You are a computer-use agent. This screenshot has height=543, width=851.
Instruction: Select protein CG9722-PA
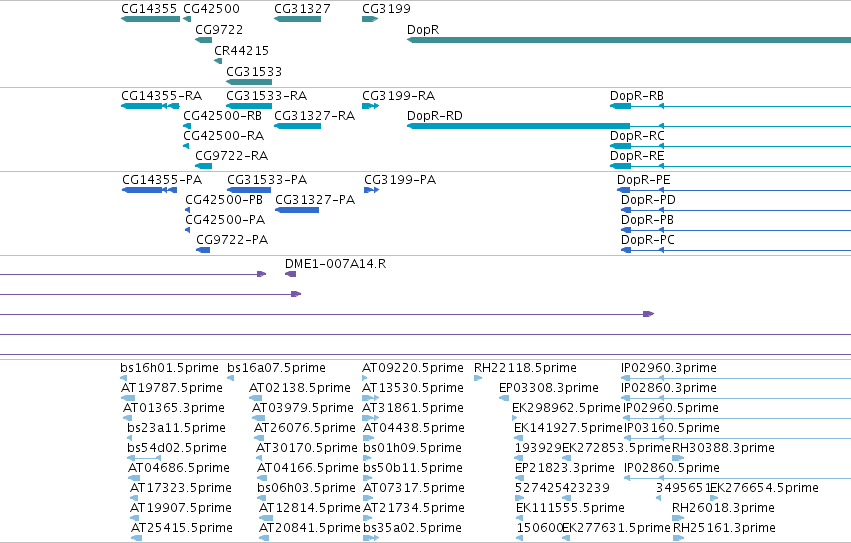click(x=203, y=250)
